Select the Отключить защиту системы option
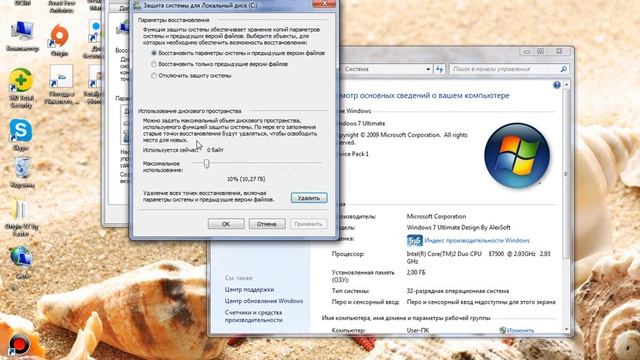The width and height of the screenshot is (640, 360). coord(154,76)
